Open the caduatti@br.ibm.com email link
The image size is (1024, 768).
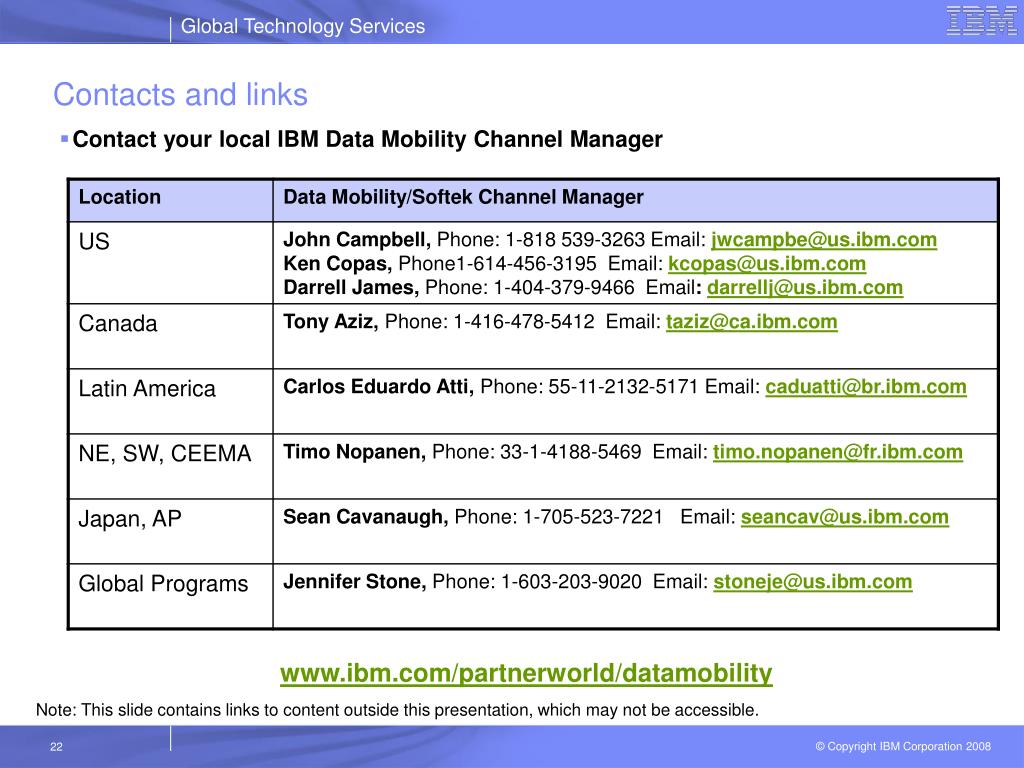865,387
